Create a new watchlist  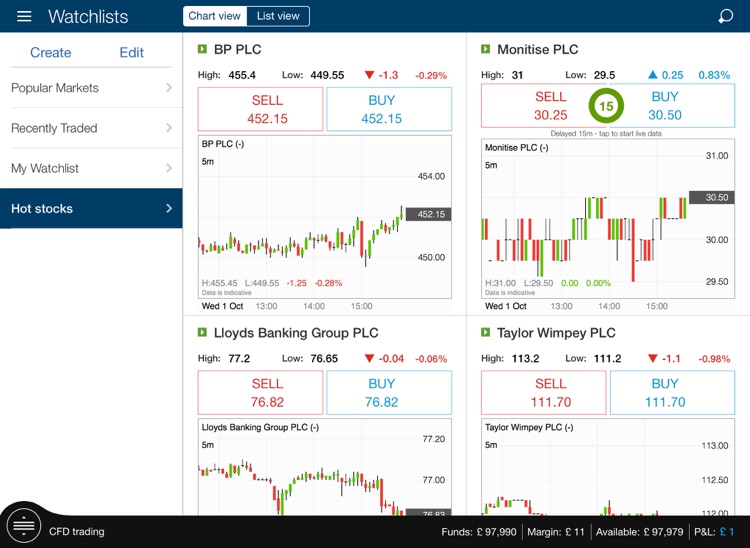(x=51, y=52)
